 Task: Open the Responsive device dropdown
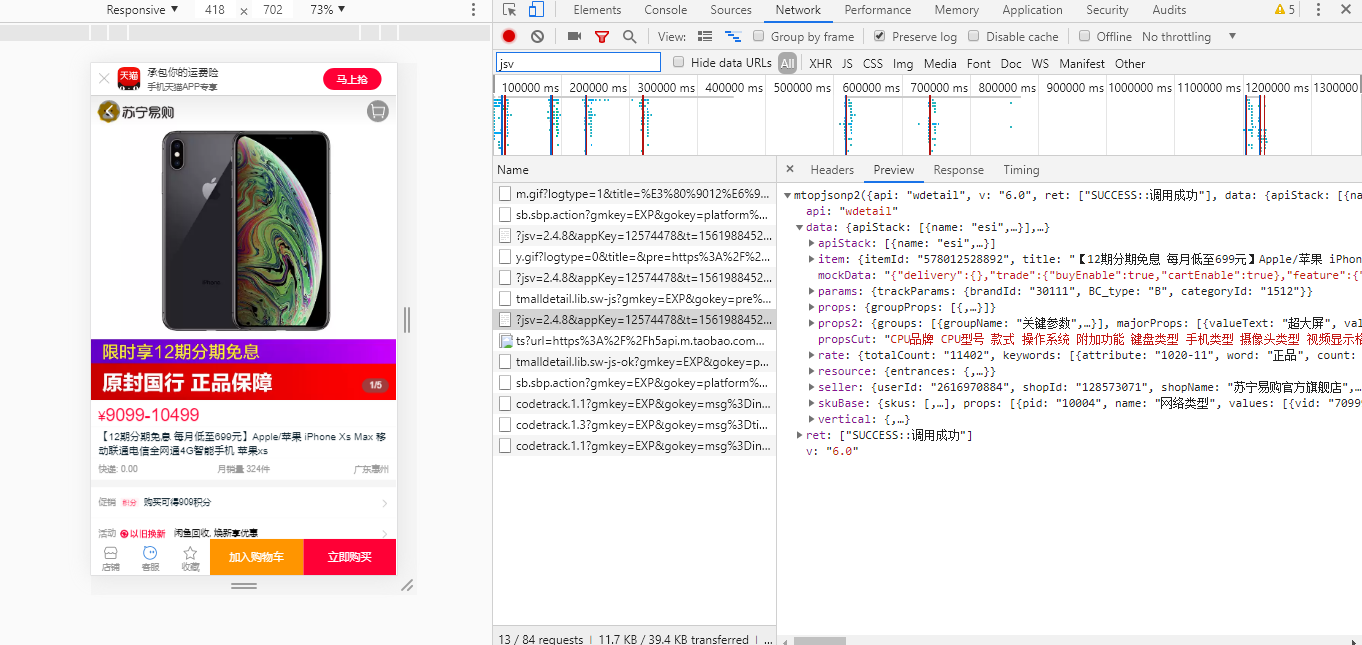[x=142, y=10]
